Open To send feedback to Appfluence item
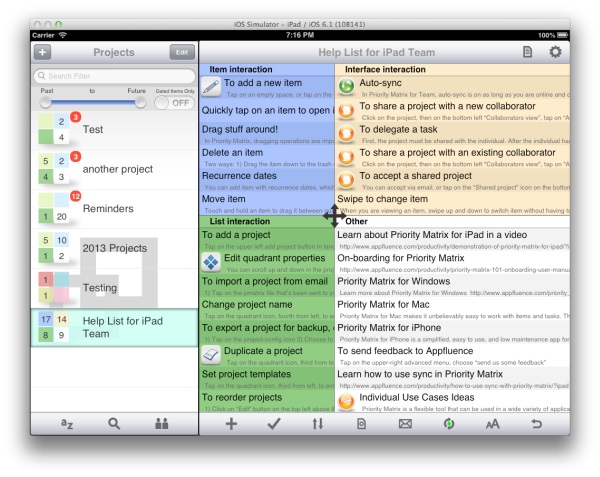Screen dimensions: 600x477 coord(452,355)
